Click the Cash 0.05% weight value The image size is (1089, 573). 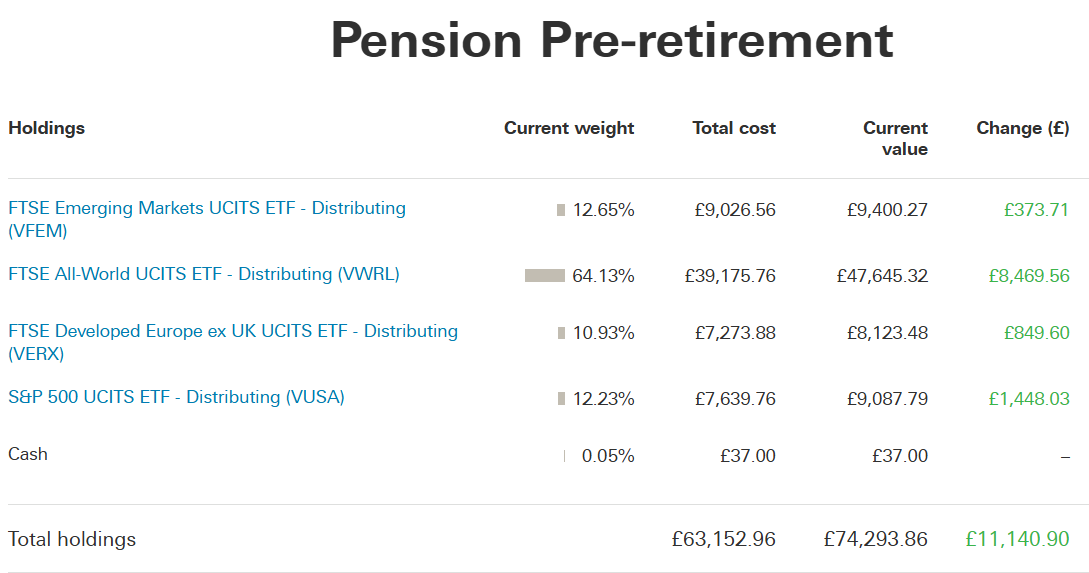(608, 456)
